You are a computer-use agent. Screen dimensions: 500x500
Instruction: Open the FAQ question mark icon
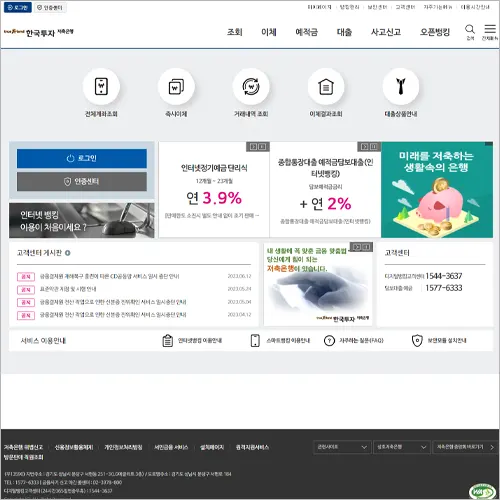(329, 341)
